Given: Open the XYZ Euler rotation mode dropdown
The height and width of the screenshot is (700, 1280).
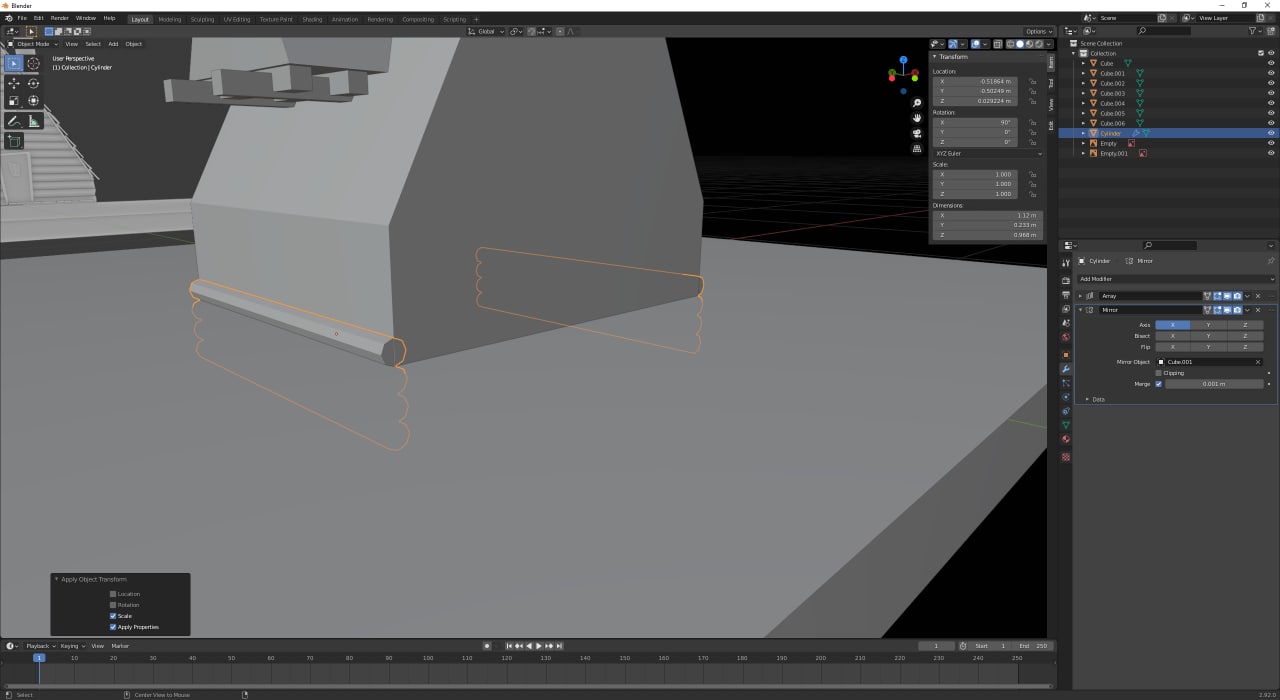Looking at the screenshot, I should (988, 153).
